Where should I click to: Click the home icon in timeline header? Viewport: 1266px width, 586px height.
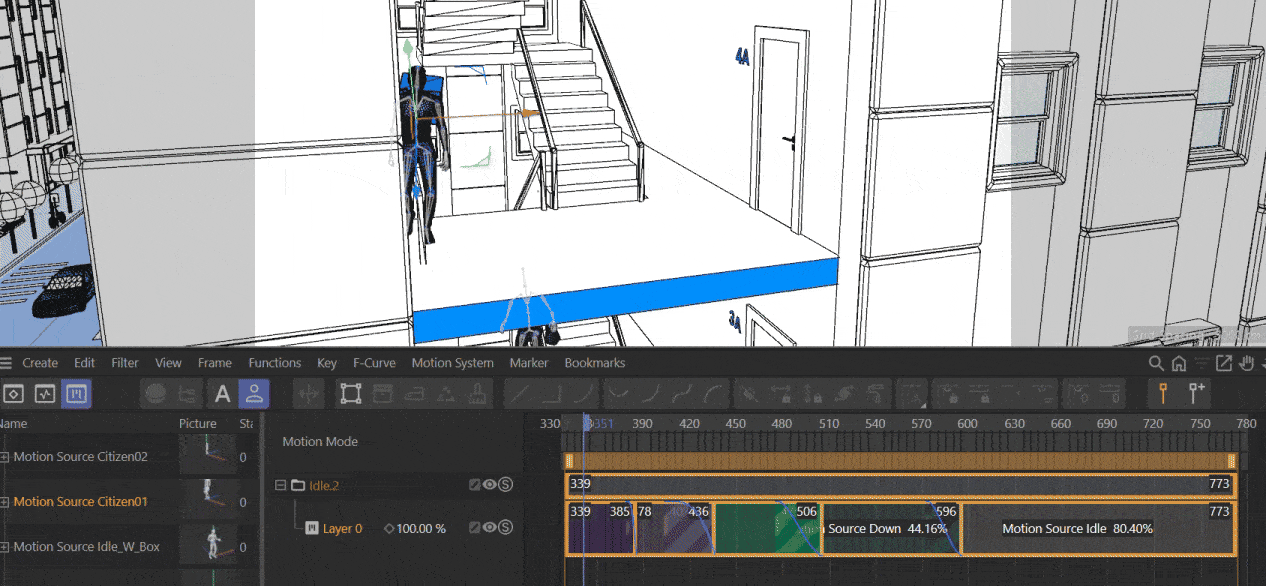1179,363
